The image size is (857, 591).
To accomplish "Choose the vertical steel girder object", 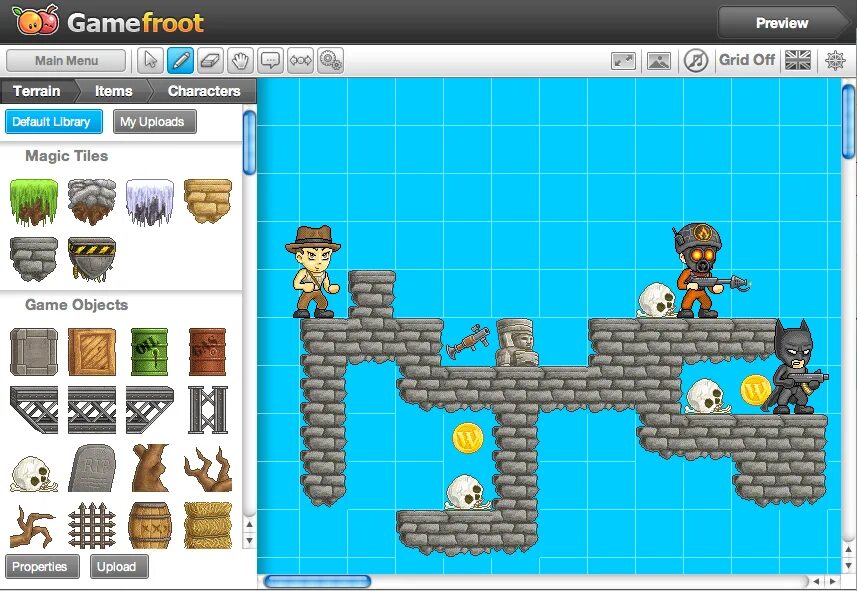I will [208, 409].
